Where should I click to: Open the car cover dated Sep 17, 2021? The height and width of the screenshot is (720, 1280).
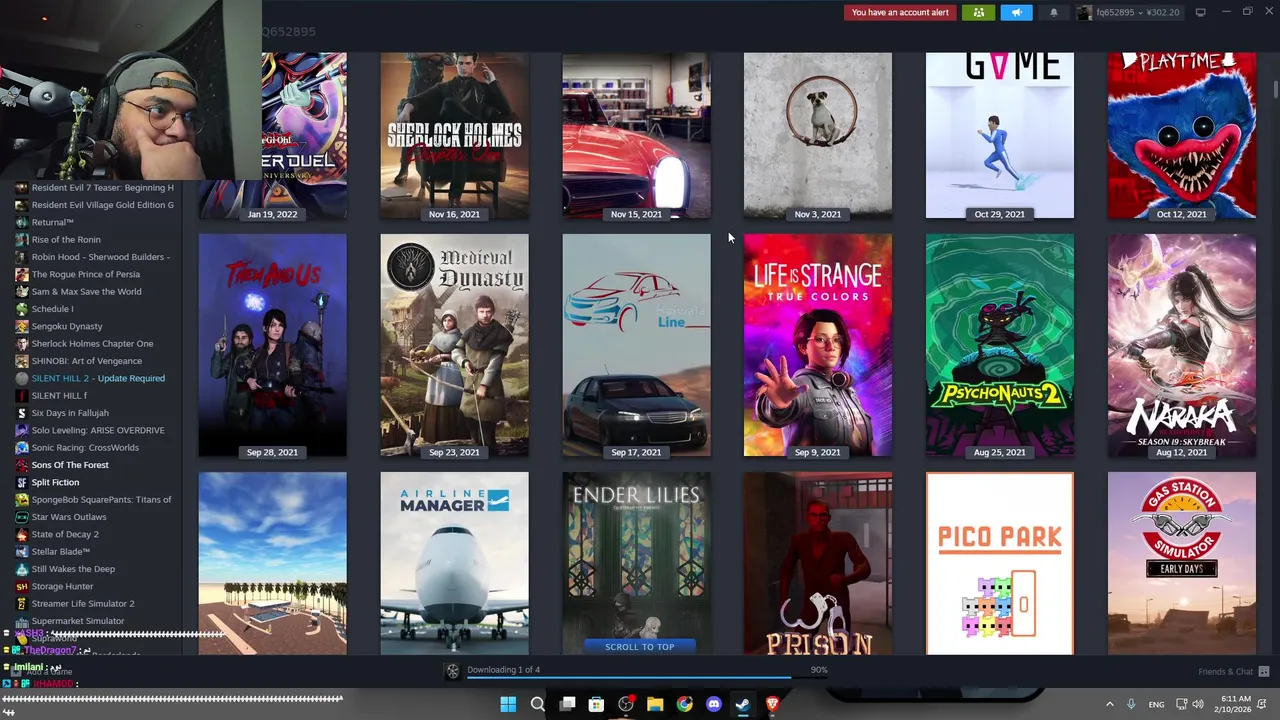[x=636, y=345]
